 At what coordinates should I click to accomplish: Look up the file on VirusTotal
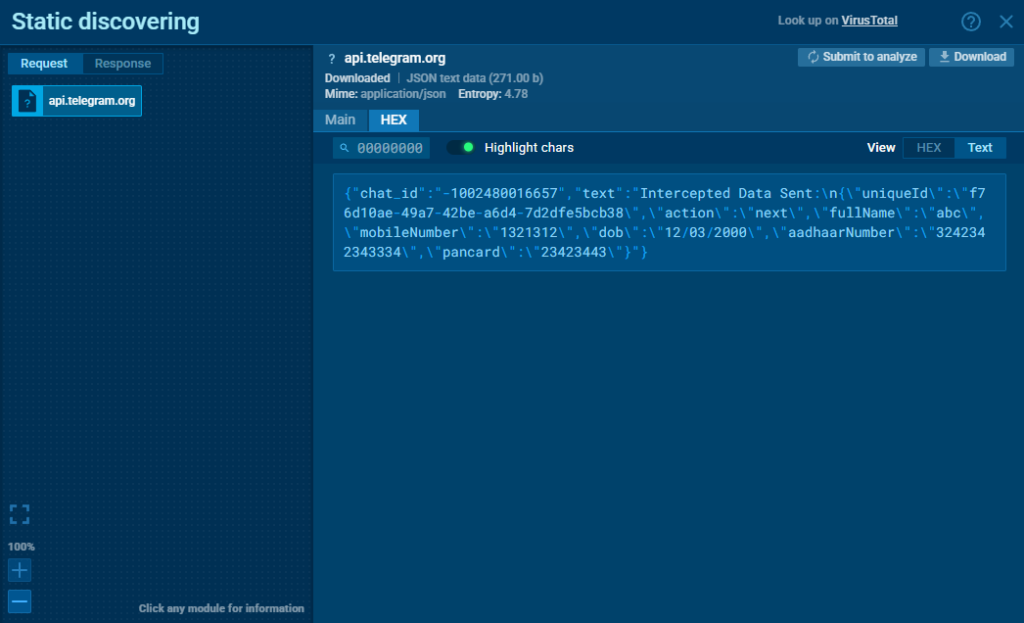coord(870,20)
